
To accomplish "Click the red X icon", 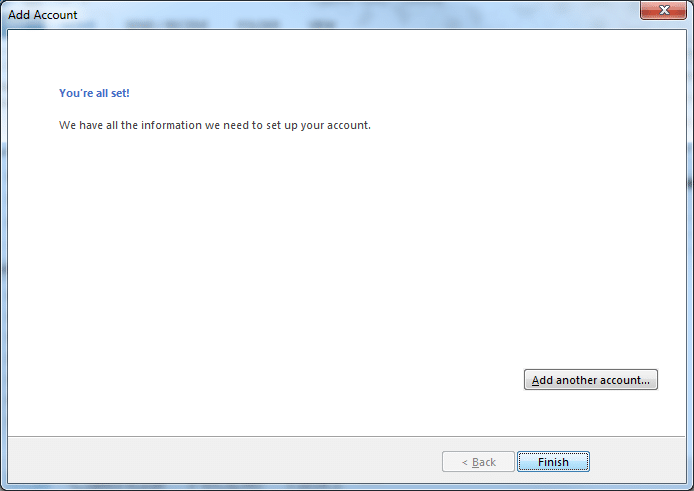I will 664,10.
